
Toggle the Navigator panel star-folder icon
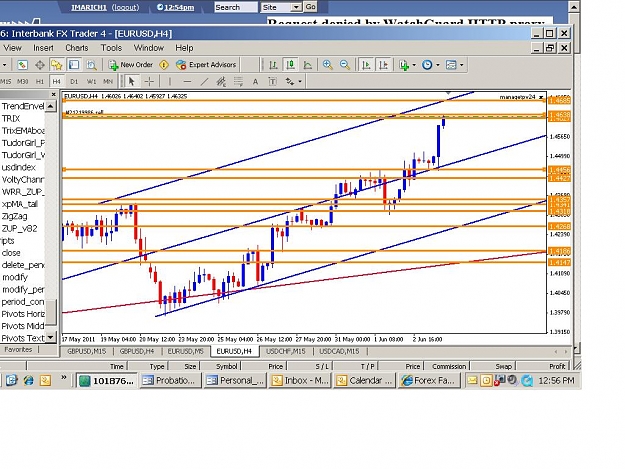pos(57,65)
